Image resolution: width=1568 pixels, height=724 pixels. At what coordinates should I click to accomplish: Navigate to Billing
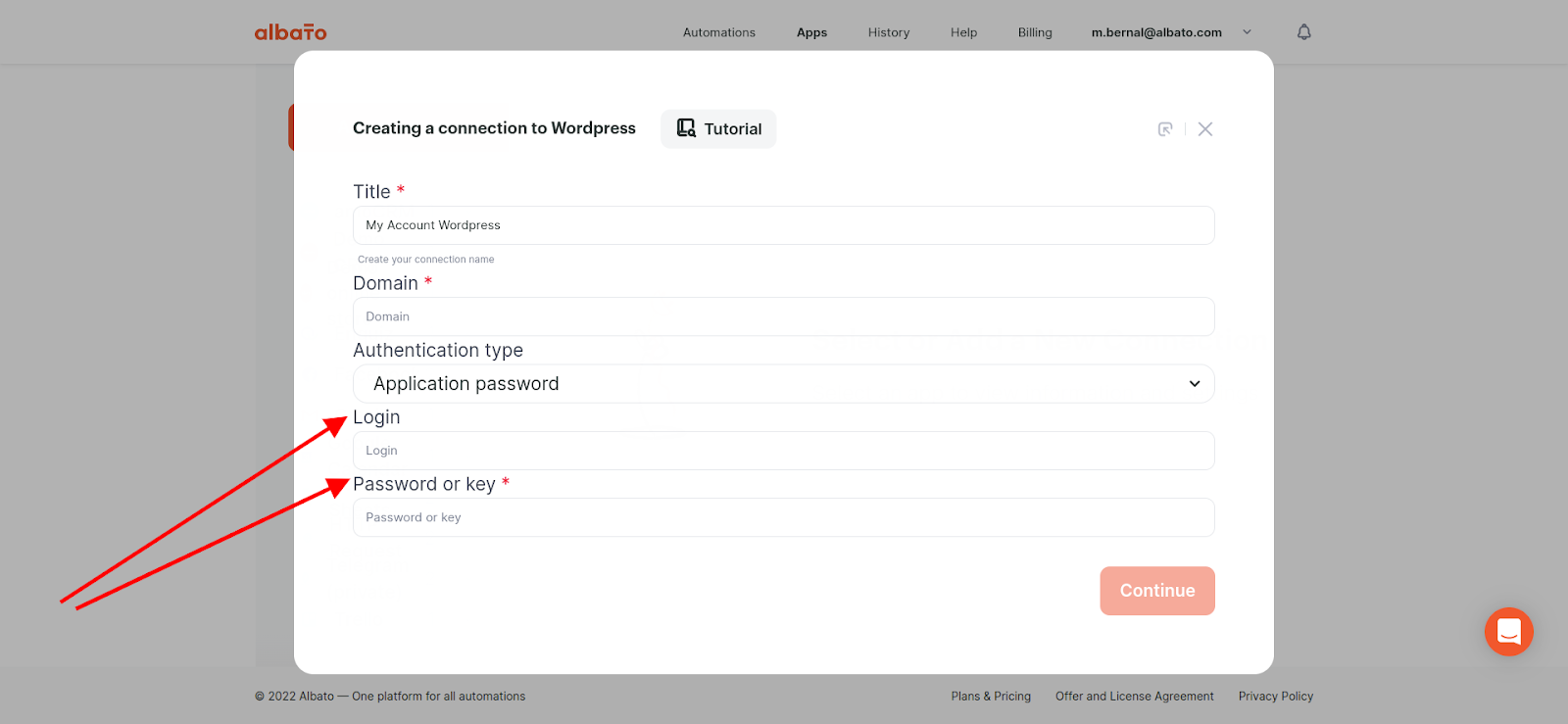[x=1034, y=32]
